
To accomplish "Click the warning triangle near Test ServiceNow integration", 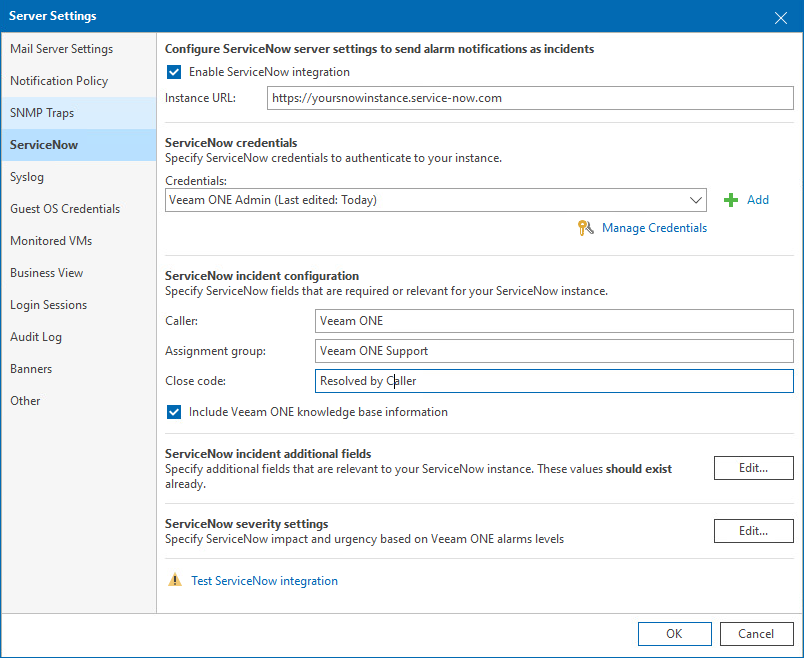I will coord(177,580).
